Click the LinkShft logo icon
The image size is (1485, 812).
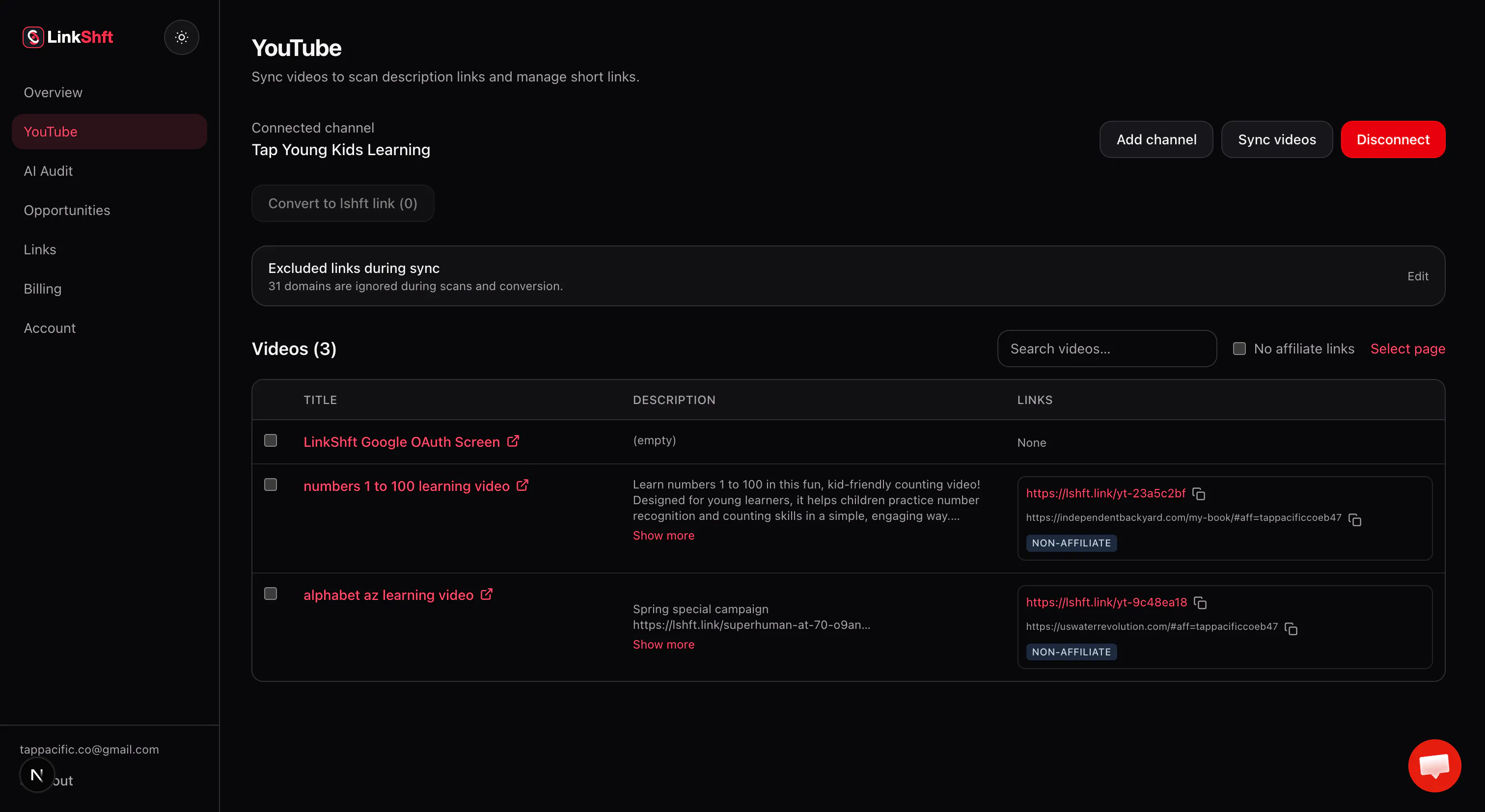coord(33,37)
